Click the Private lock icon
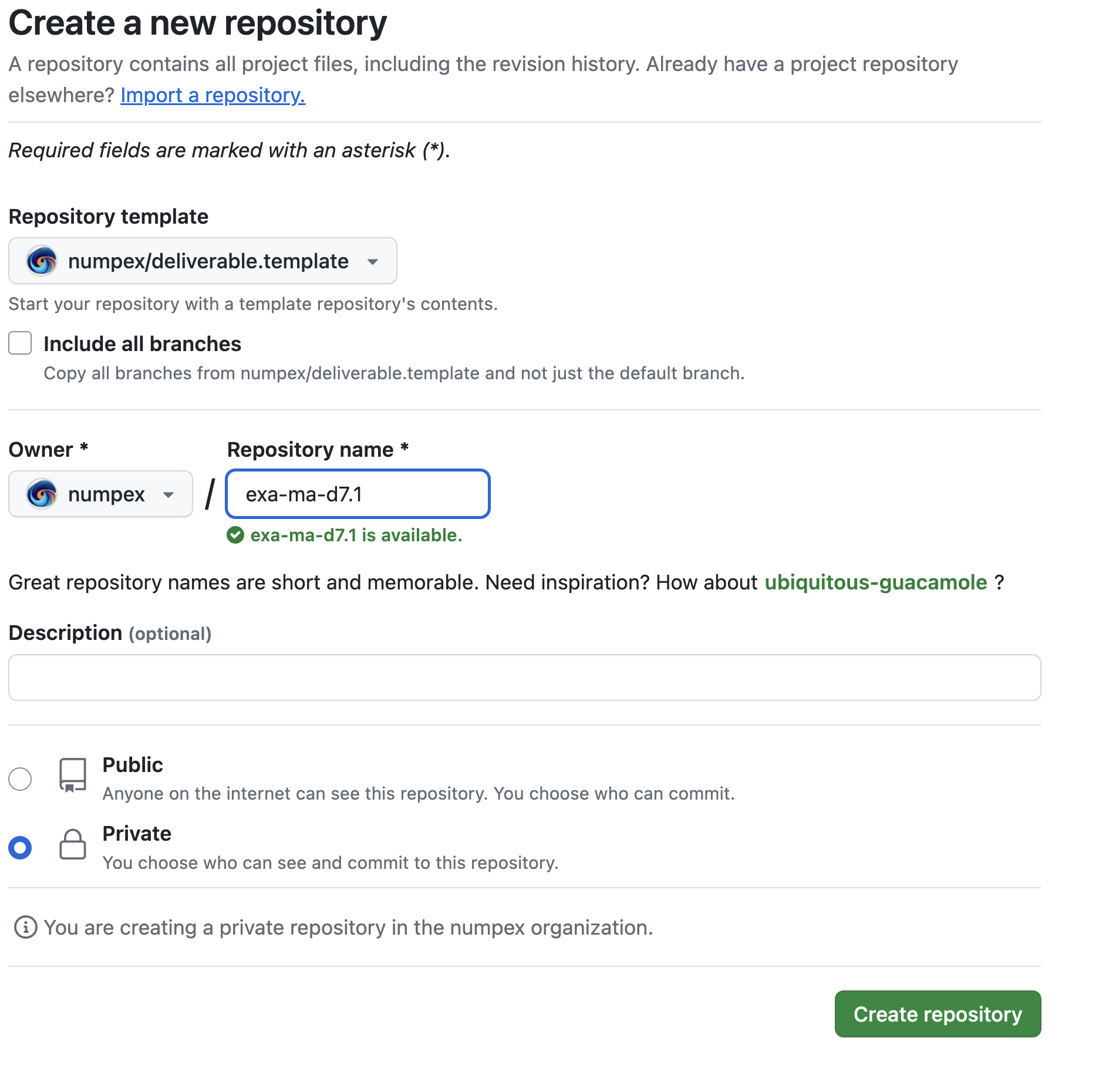The height and width of the screenshot is (1092, 1099). click(73, 844)
